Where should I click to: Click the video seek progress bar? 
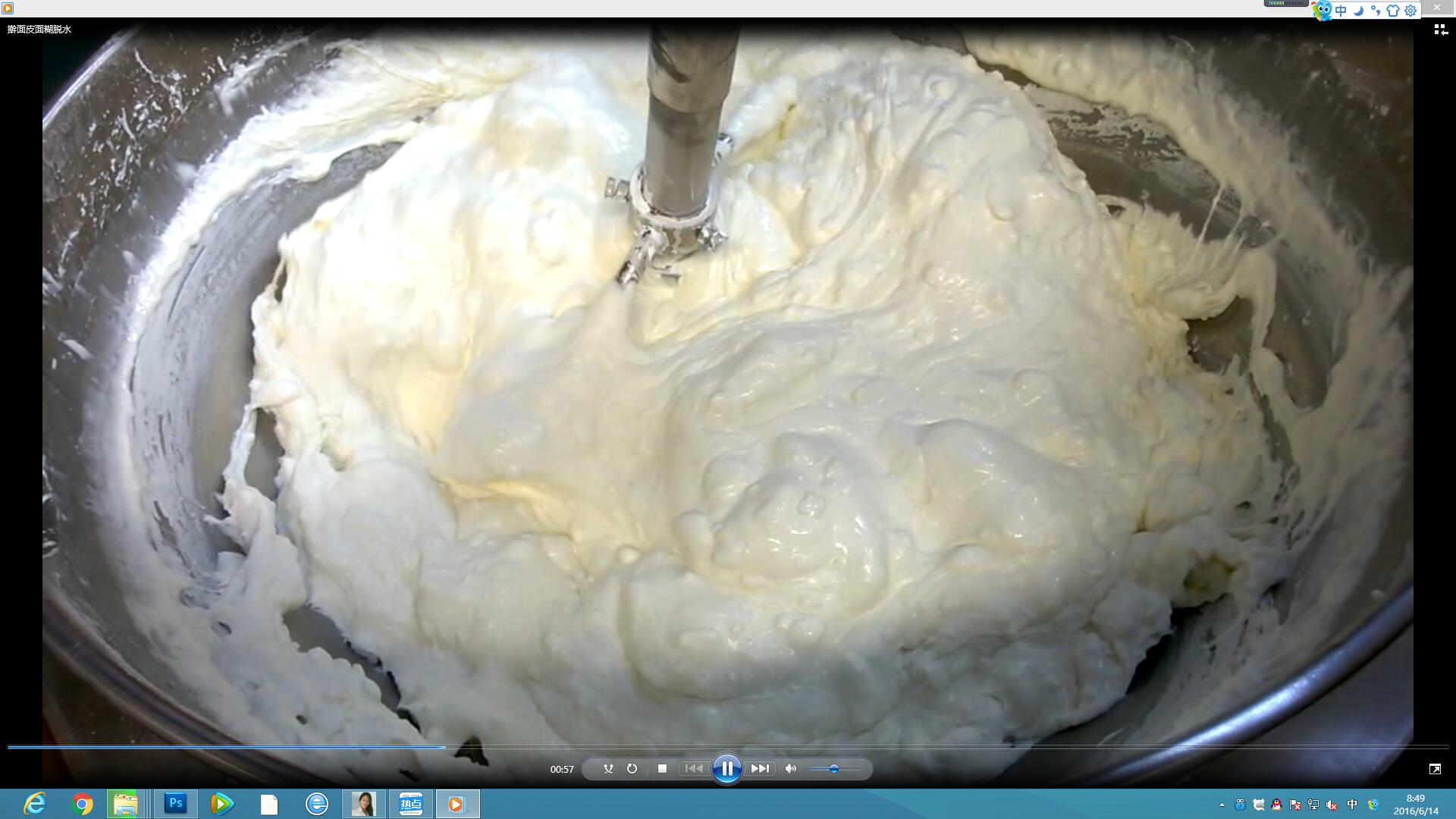(728, 747)
